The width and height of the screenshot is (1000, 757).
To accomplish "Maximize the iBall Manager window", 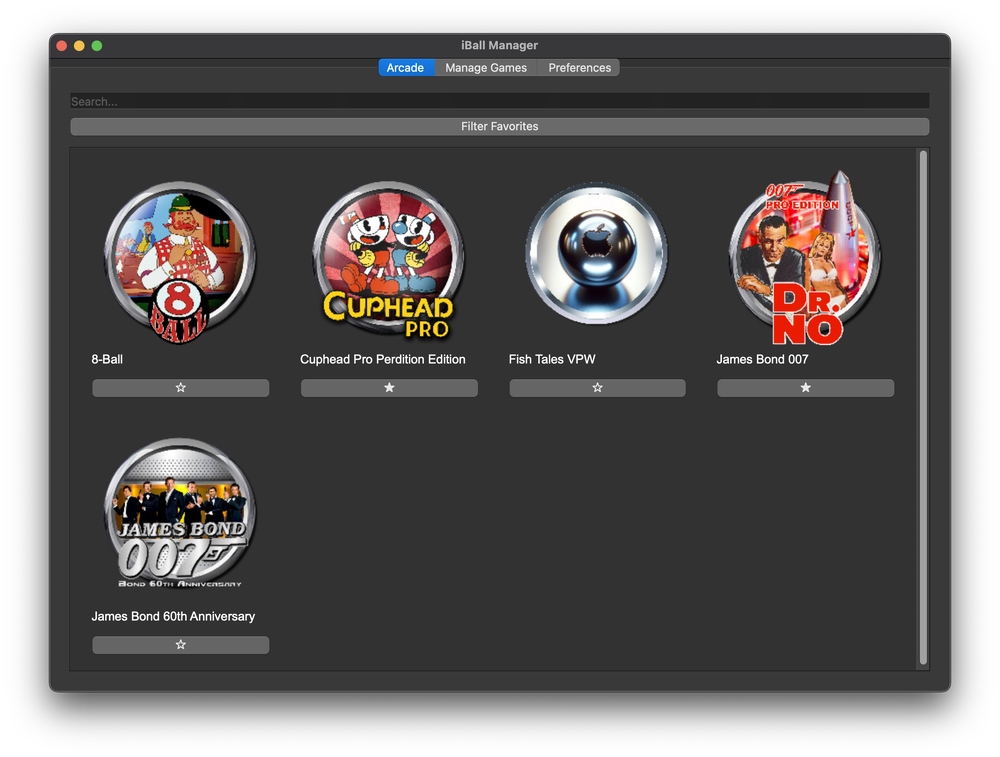I will 97,45.
